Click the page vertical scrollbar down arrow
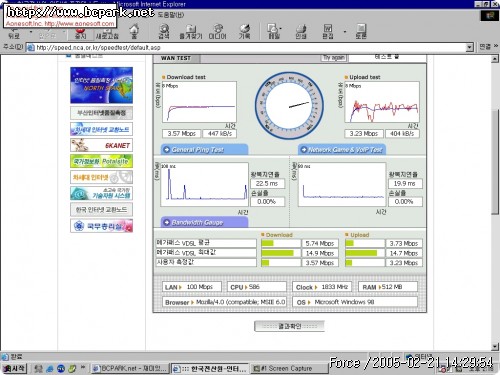 click(x=495, y=347)
